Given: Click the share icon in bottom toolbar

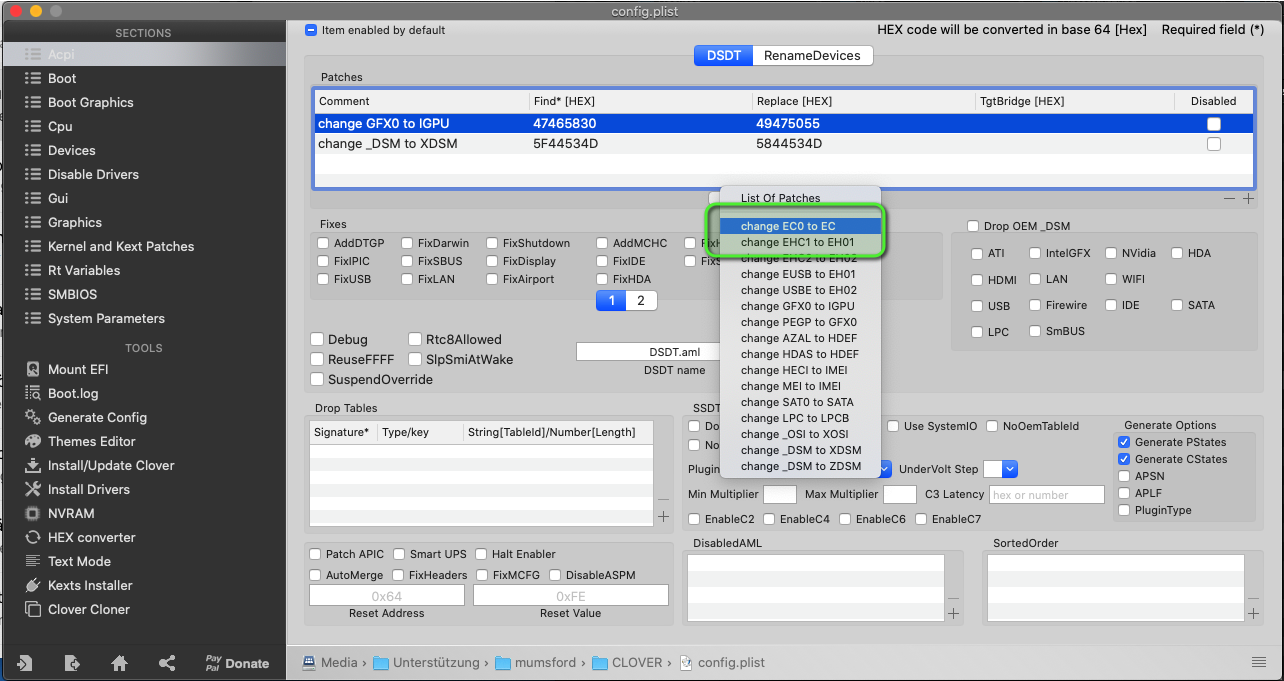Looking at the screenshot, I should [167, 663].
